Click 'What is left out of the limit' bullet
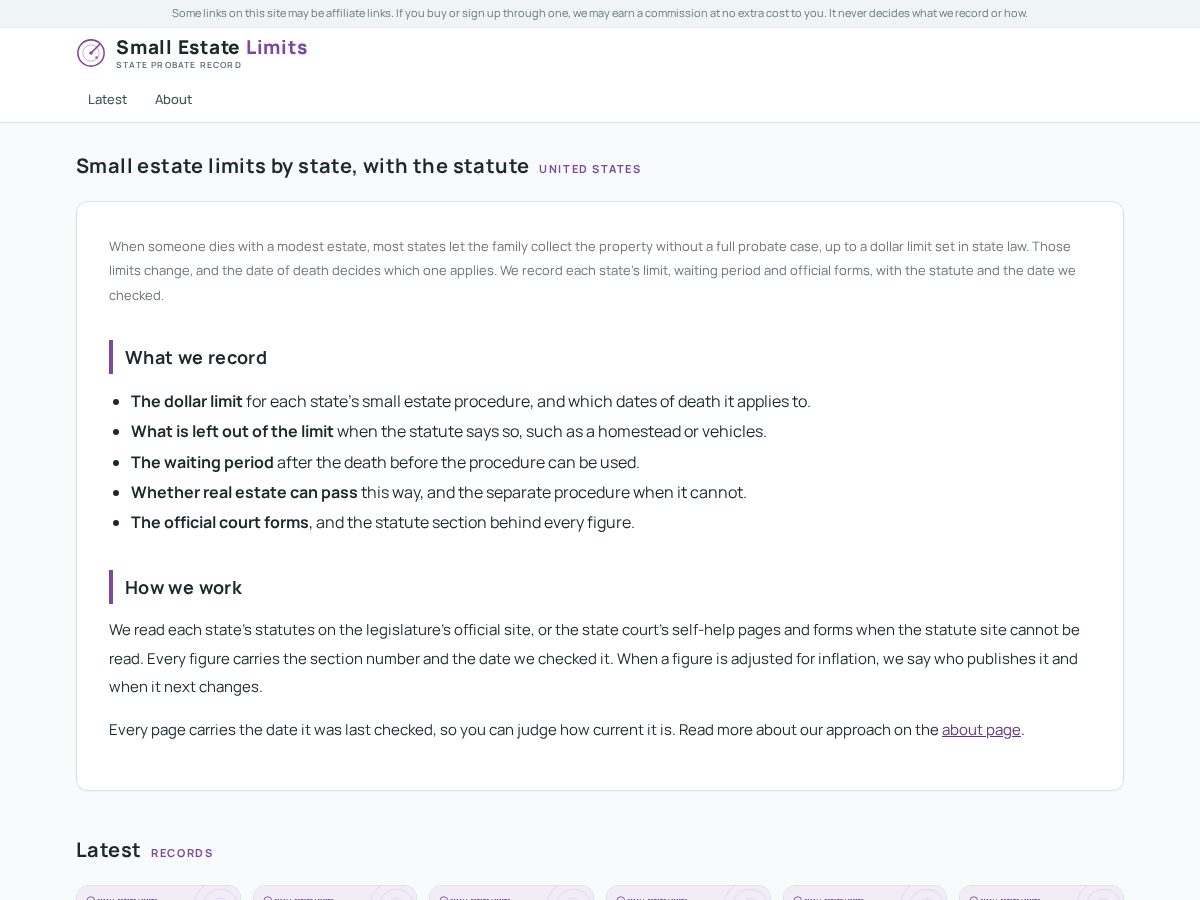This screenshot has width=1200, height=900. pyautogui.click(x=232, y=432)
